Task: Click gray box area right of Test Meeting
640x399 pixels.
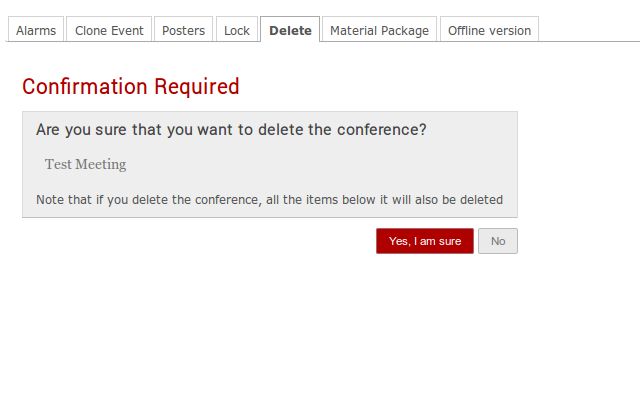Action: point(318,164)
